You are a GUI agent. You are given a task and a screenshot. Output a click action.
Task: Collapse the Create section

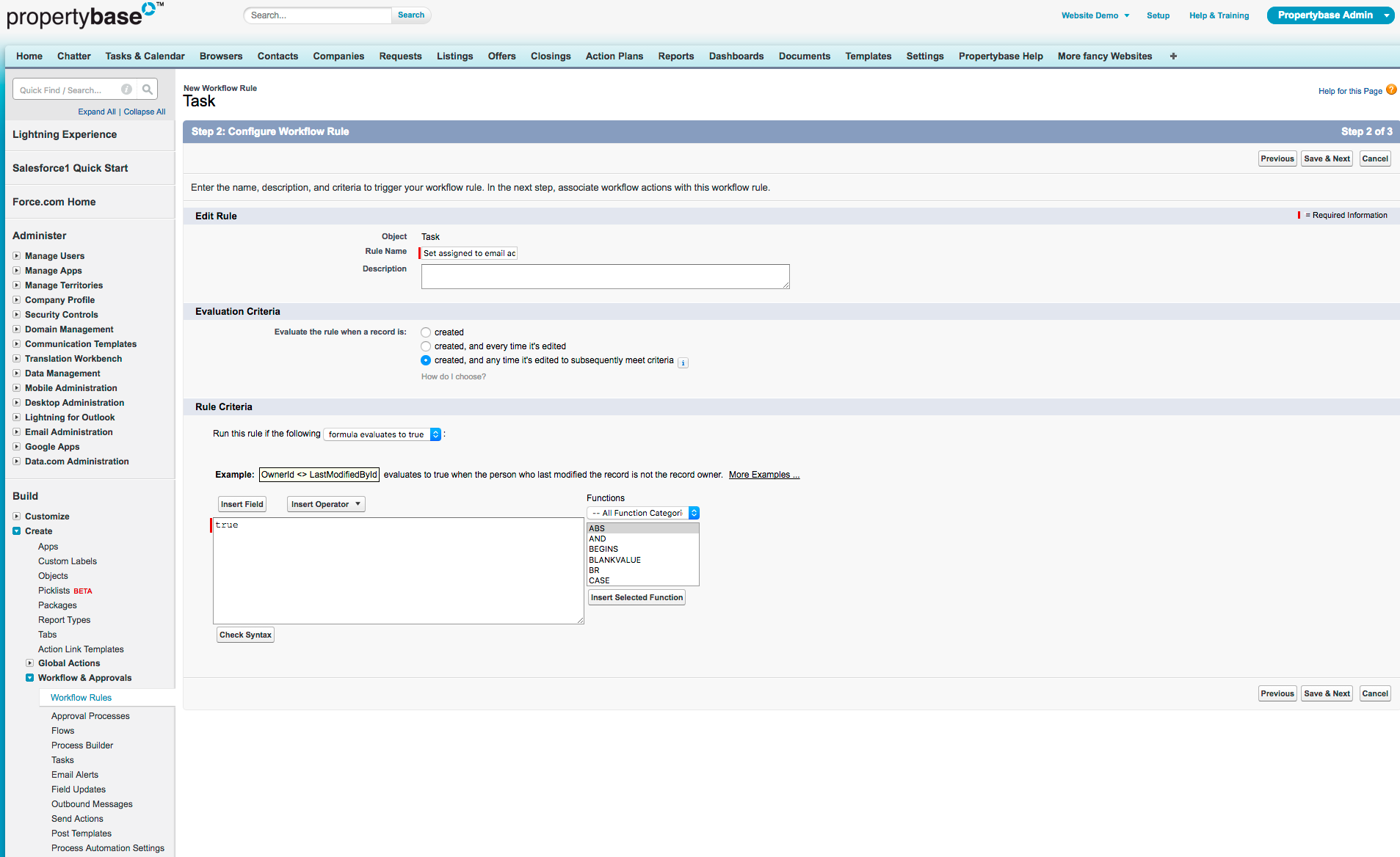pyautogui.click(x=17, y=531)
